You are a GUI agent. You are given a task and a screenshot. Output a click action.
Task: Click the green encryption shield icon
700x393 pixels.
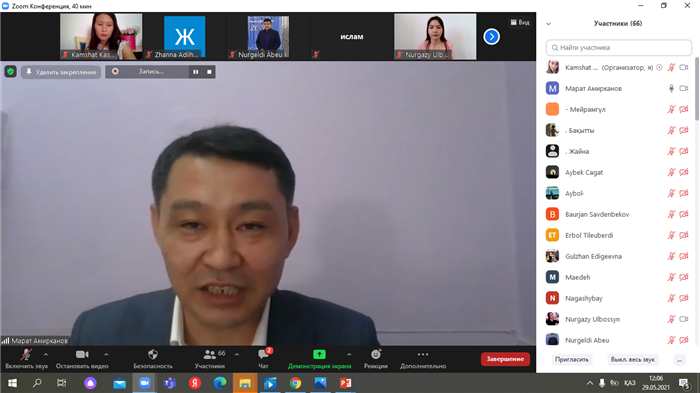click(11, 71)
